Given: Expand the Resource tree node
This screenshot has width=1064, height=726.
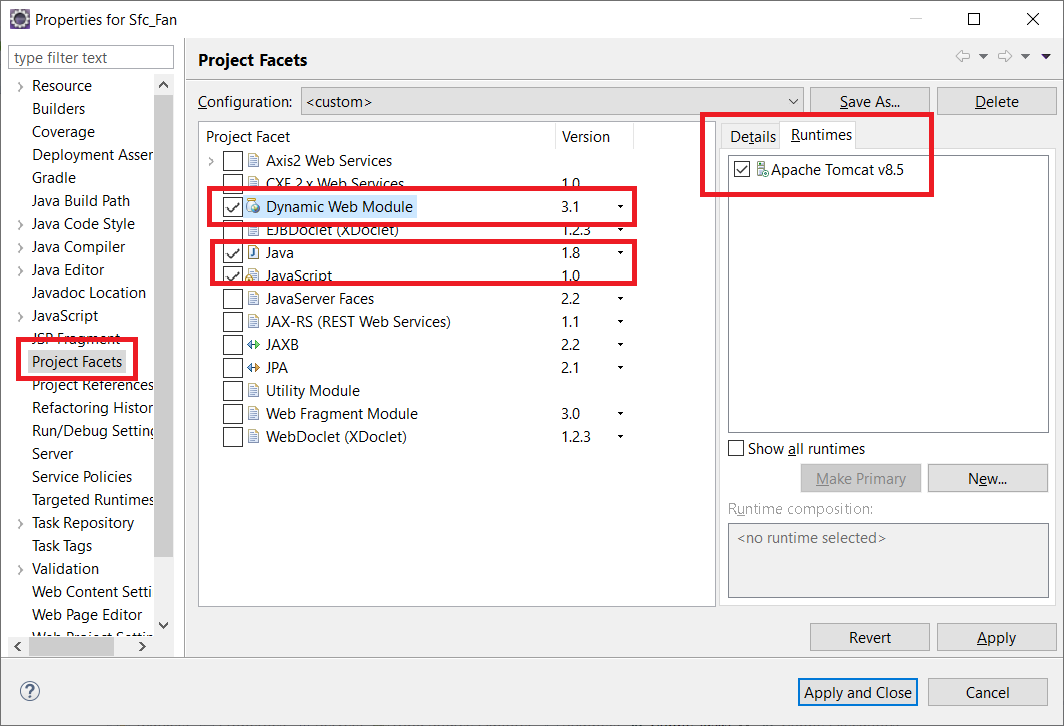Looking at the screenshot, I should [x=20, y=86].
